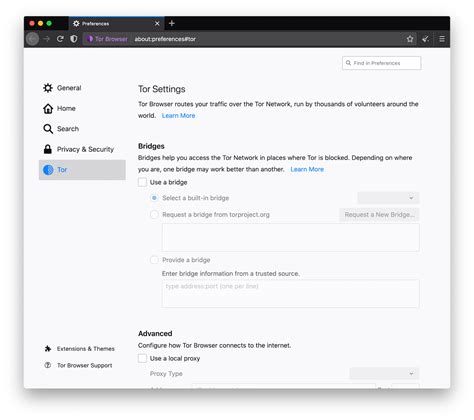Click the gear icon on Preferences tab
474x420 pixels.
pyautogui.click(x=76, y=23)
